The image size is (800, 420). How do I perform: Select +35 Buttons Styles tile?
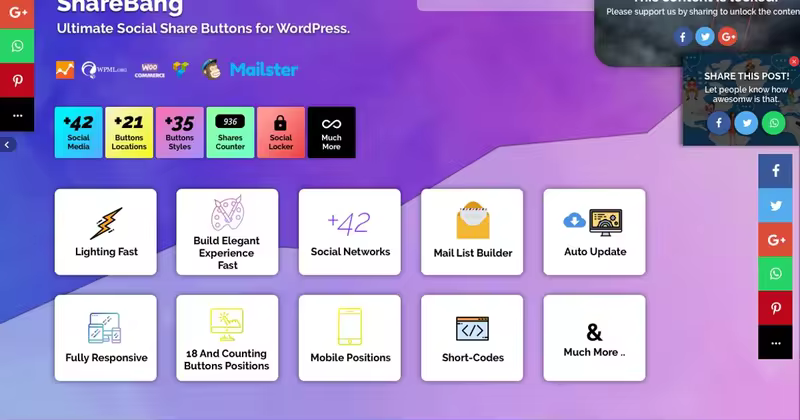click(180, 132)
